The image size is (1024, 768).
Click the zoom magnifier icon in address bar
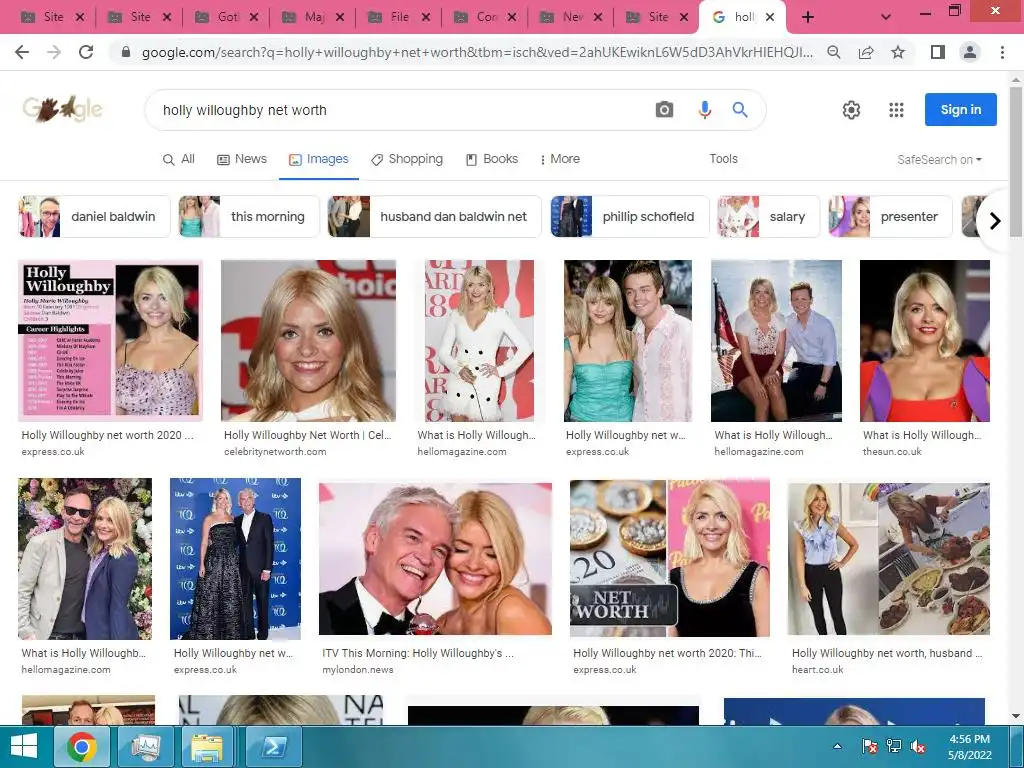[834, 52]
